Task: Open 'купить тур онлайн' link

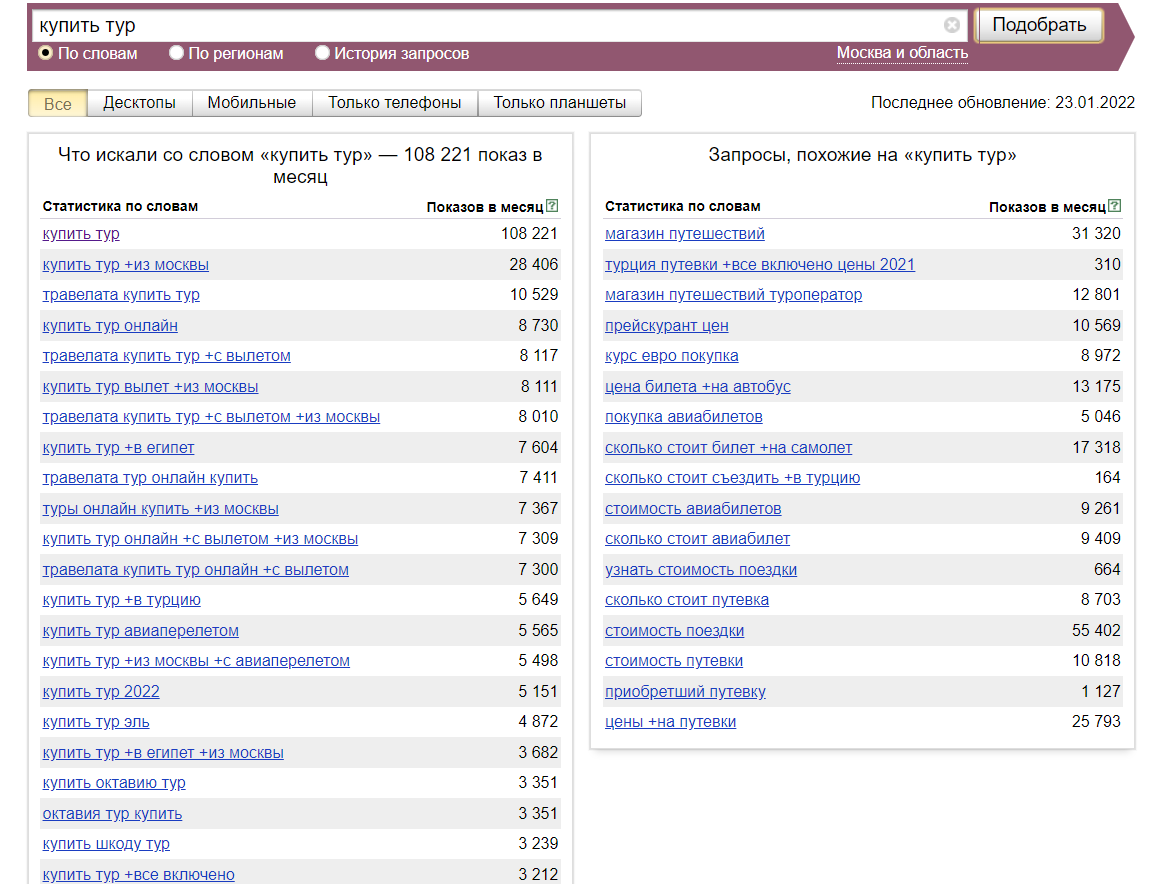Action: (110, 326)
